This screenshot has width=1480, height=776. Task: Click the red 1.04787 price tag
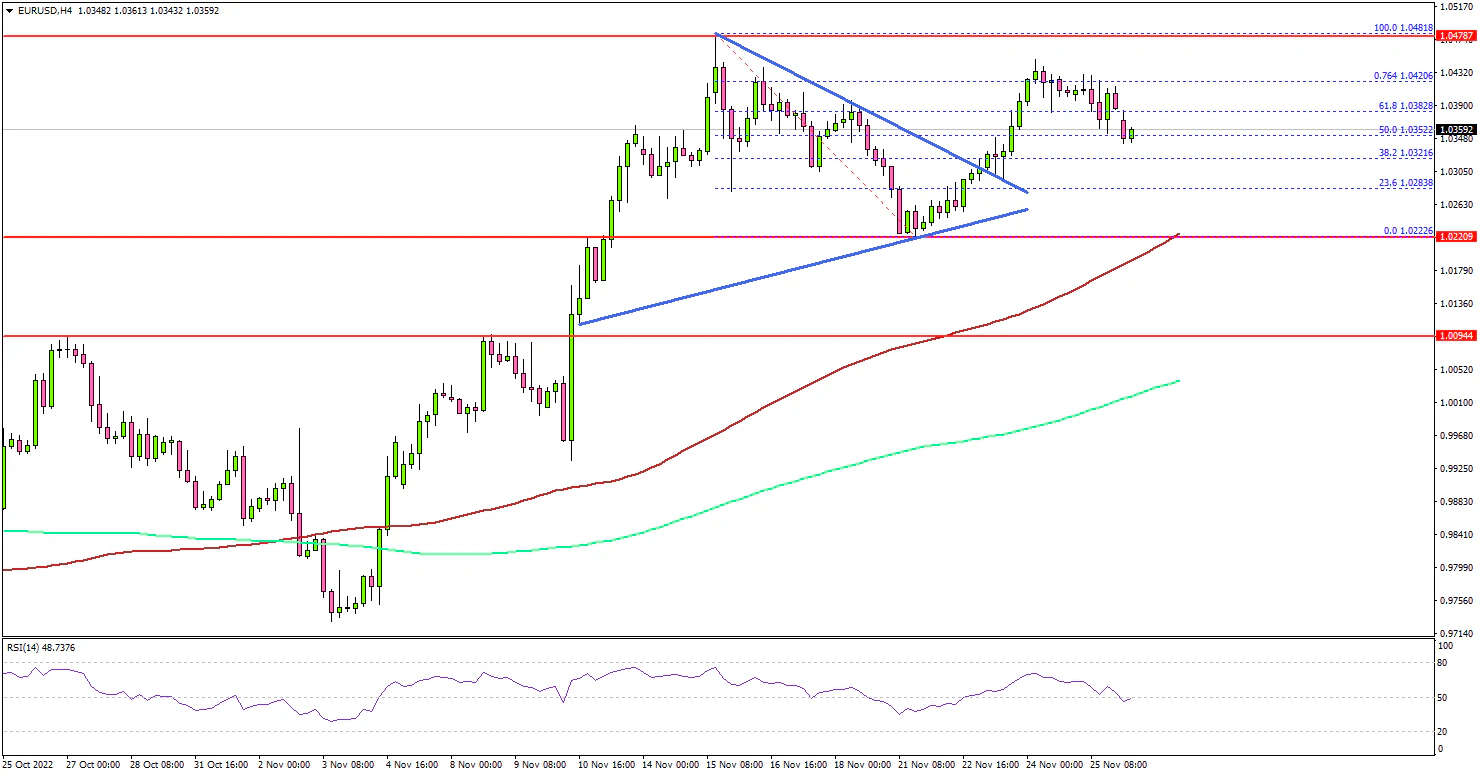[1456, 36]
